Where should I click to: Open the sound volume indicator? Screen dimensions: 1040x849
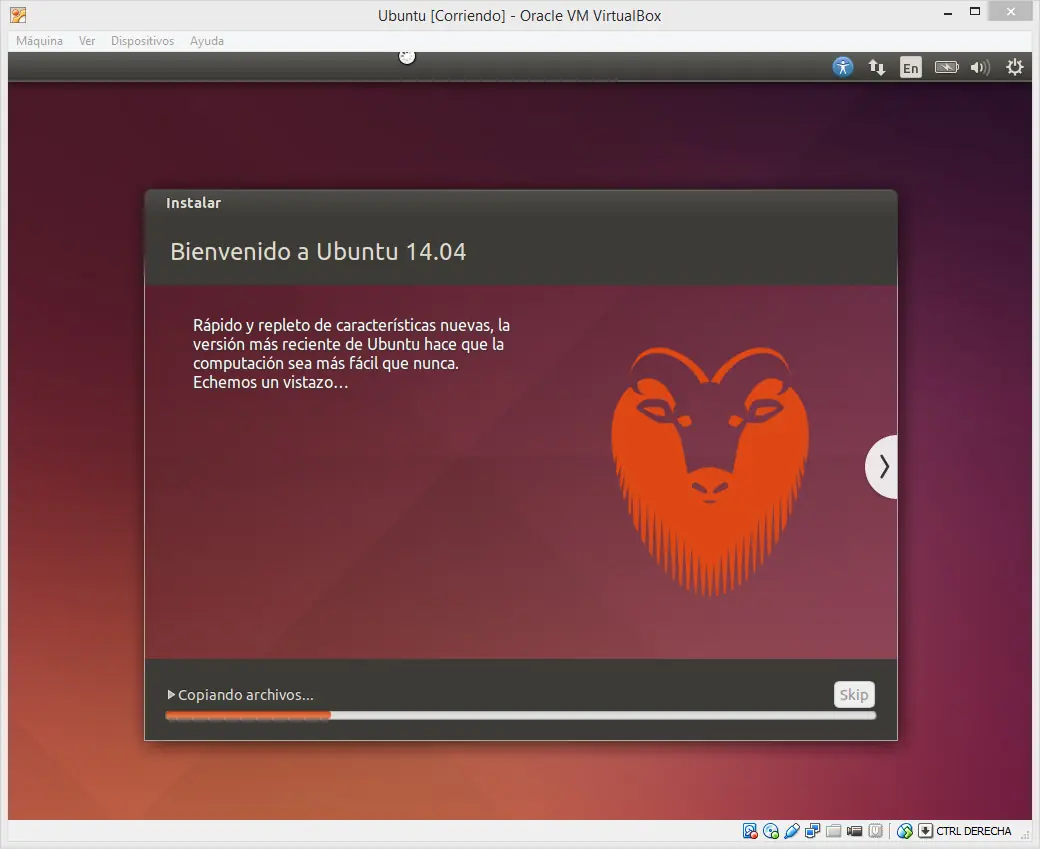[980, 67]
